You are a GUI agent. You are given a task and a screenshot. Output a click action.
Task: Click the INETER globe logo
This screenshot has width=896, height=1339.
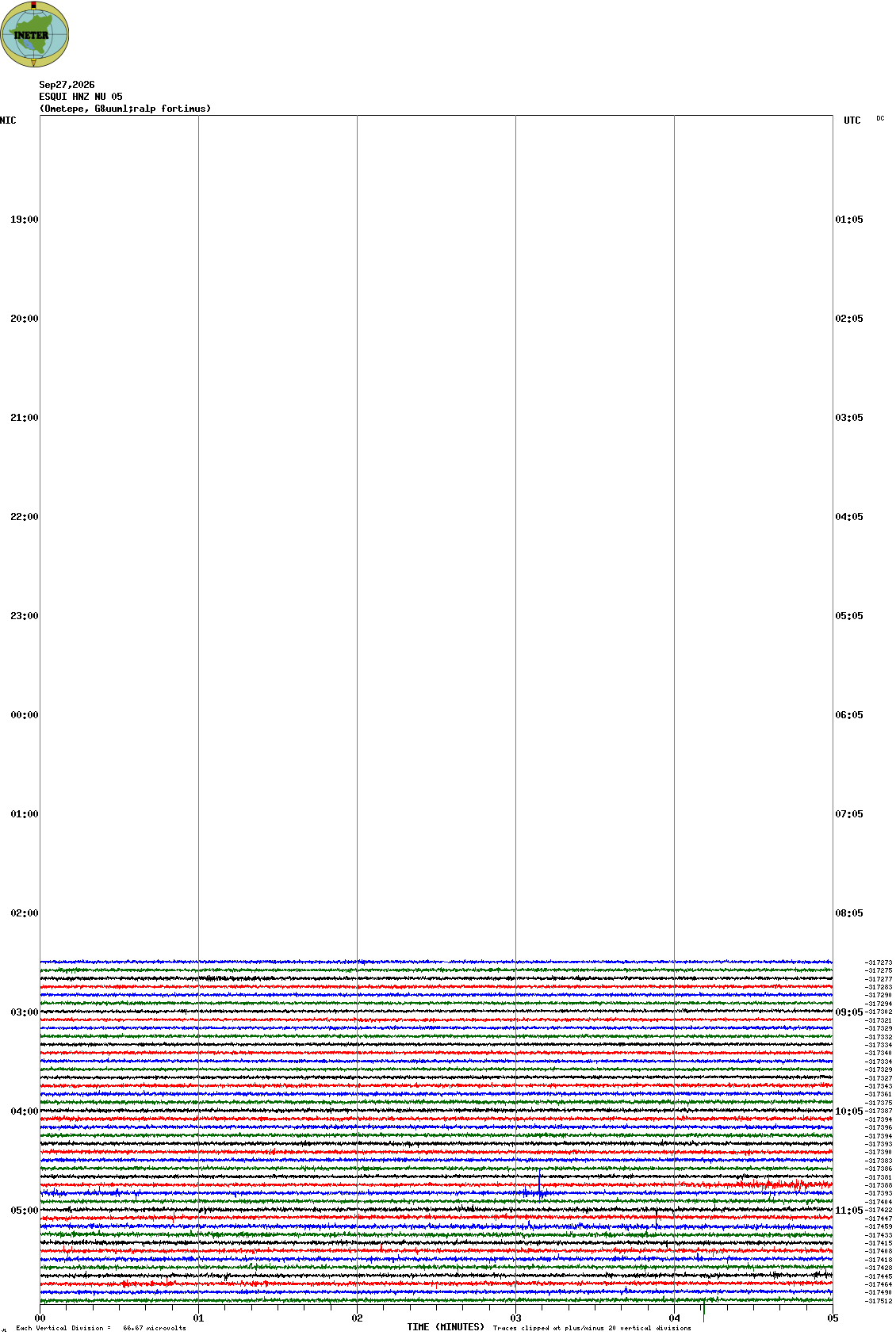point(35,34)
